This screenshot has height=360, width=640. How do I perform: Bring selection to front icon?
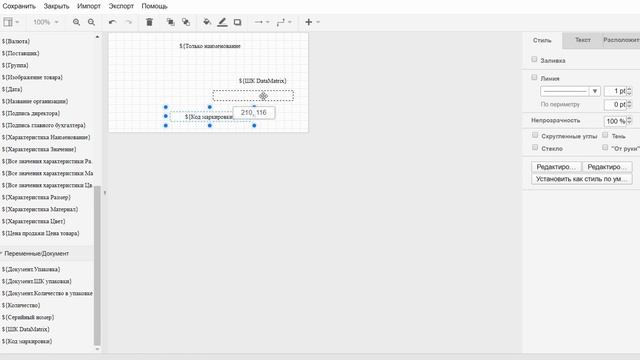[x=171, y=22]
